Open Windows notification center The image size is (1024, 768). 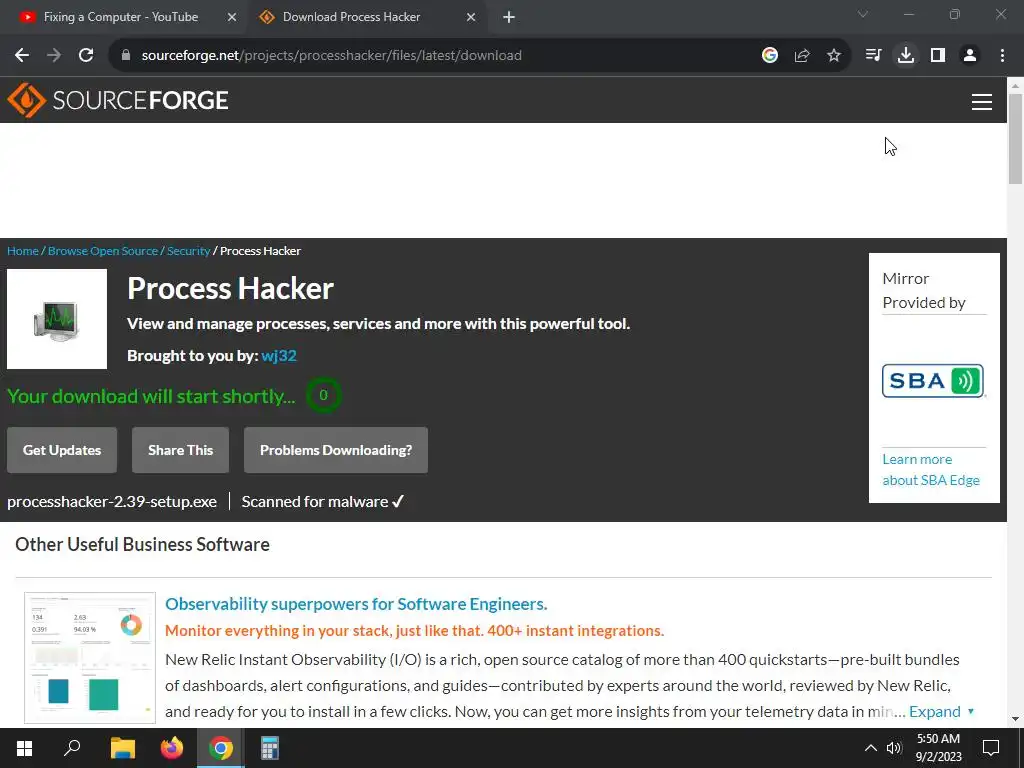pyautogui.click(x=991, y=748)
